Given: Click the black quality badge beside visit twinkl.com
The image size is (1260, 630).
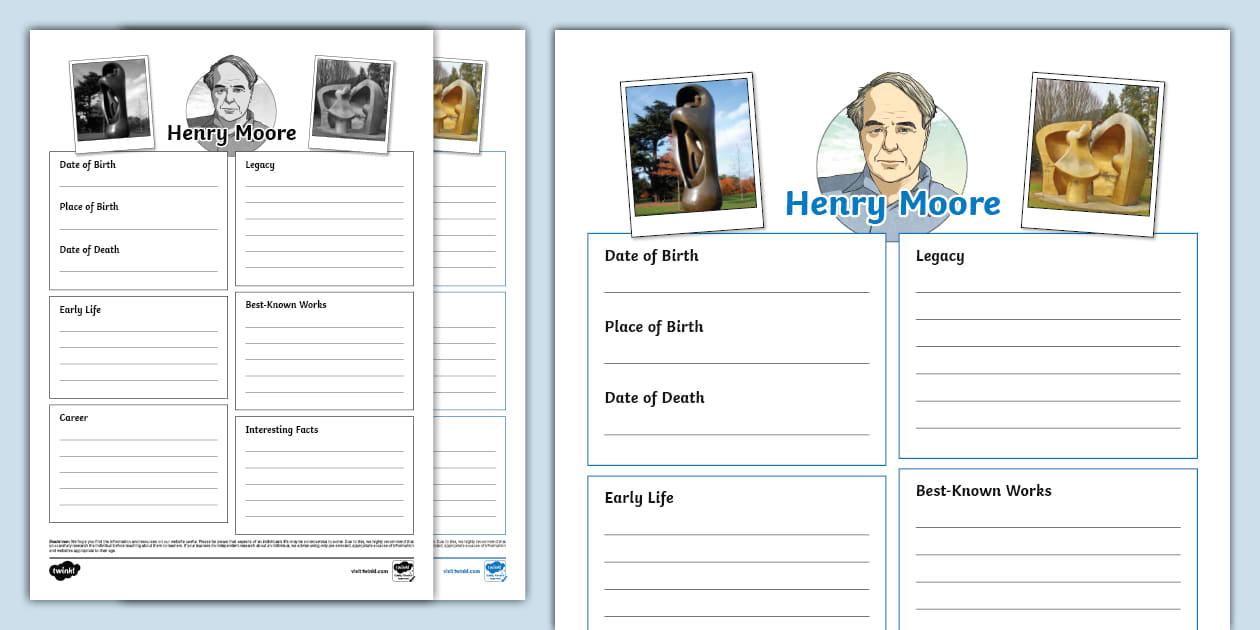Looking at the screenshot, I should [402, 570].
